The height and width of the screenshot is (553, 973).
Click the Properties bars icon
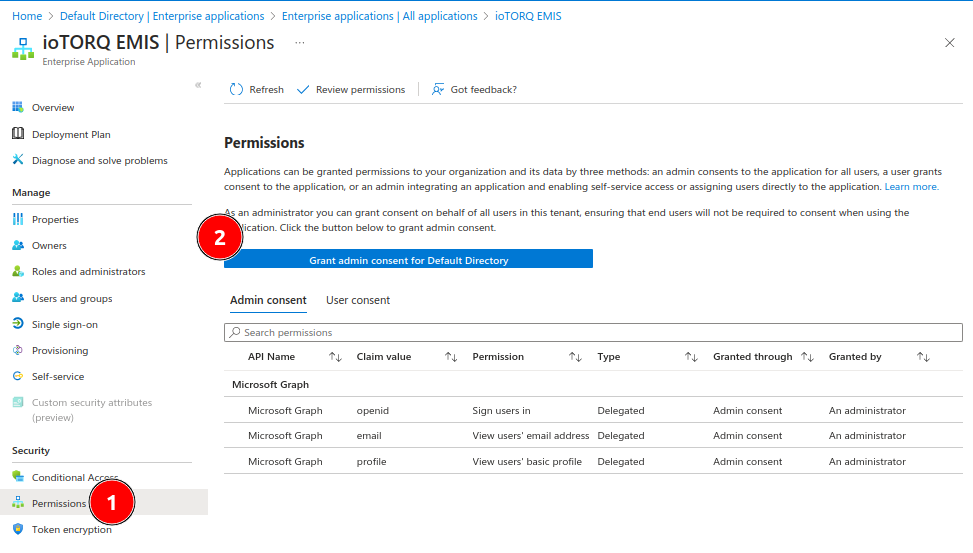point(18,219)
